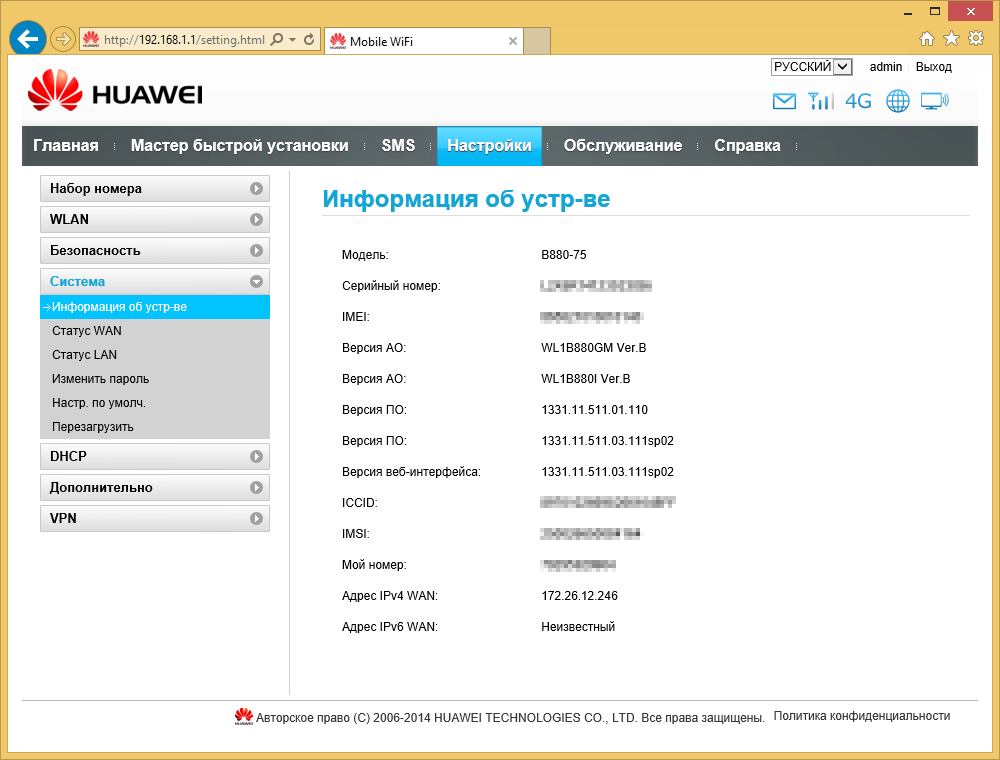Click the globe internet connection icon
The image size is (1000, 760).
[x=897, y=101]
